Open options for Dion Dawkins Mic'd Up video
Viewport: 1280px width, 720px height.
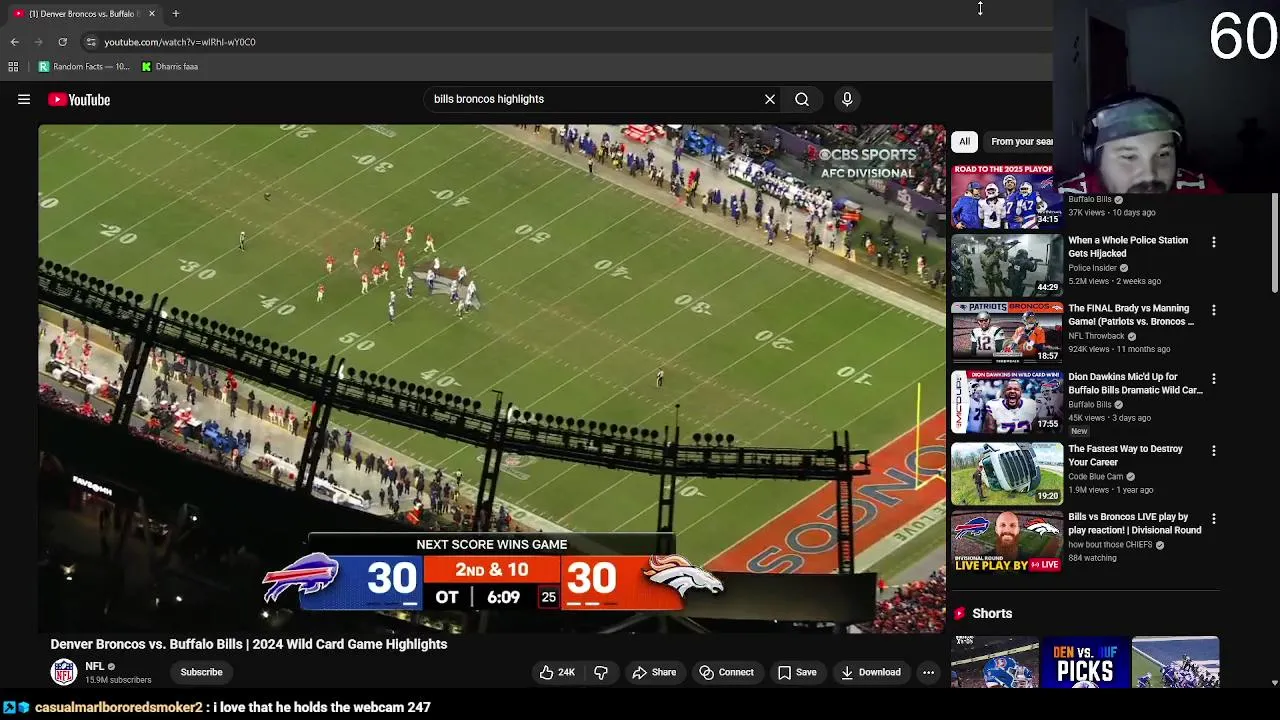[1214, 379]
